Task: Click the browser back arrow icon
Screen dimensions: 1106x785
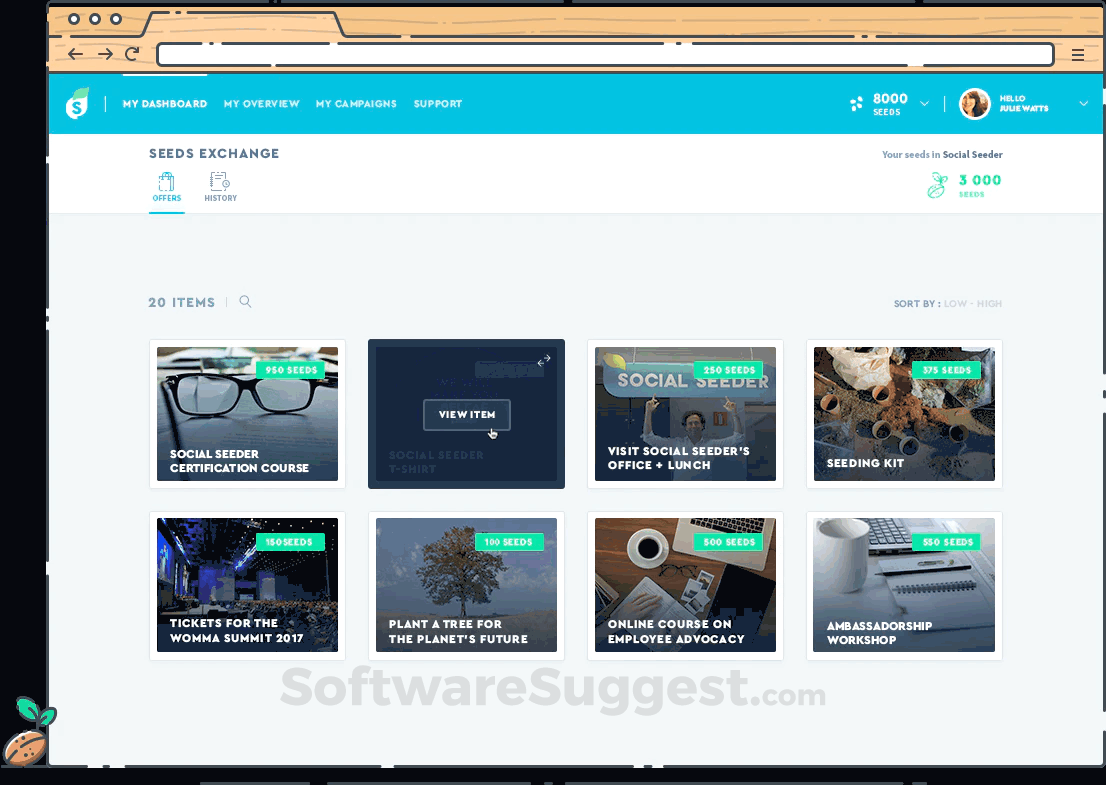Action: click(75, 54)
